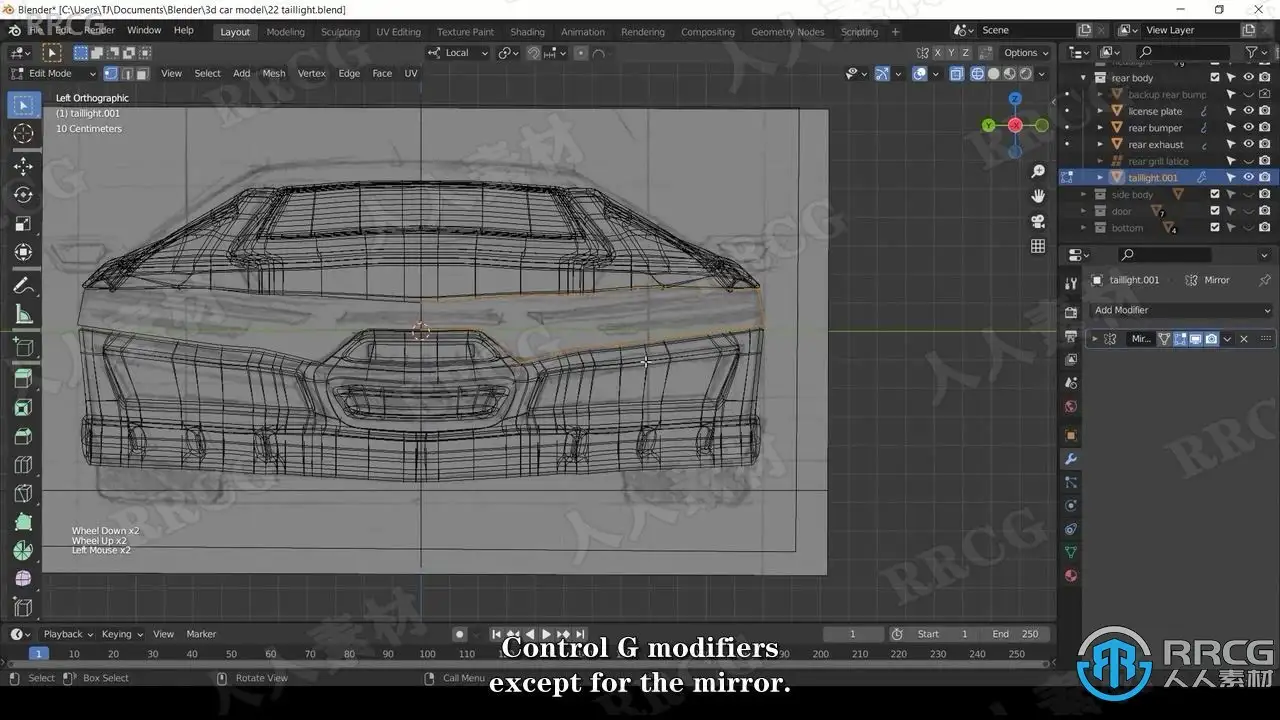Switch to face select mode
This screenshot has height=720, width=1280.
point(142,73)
